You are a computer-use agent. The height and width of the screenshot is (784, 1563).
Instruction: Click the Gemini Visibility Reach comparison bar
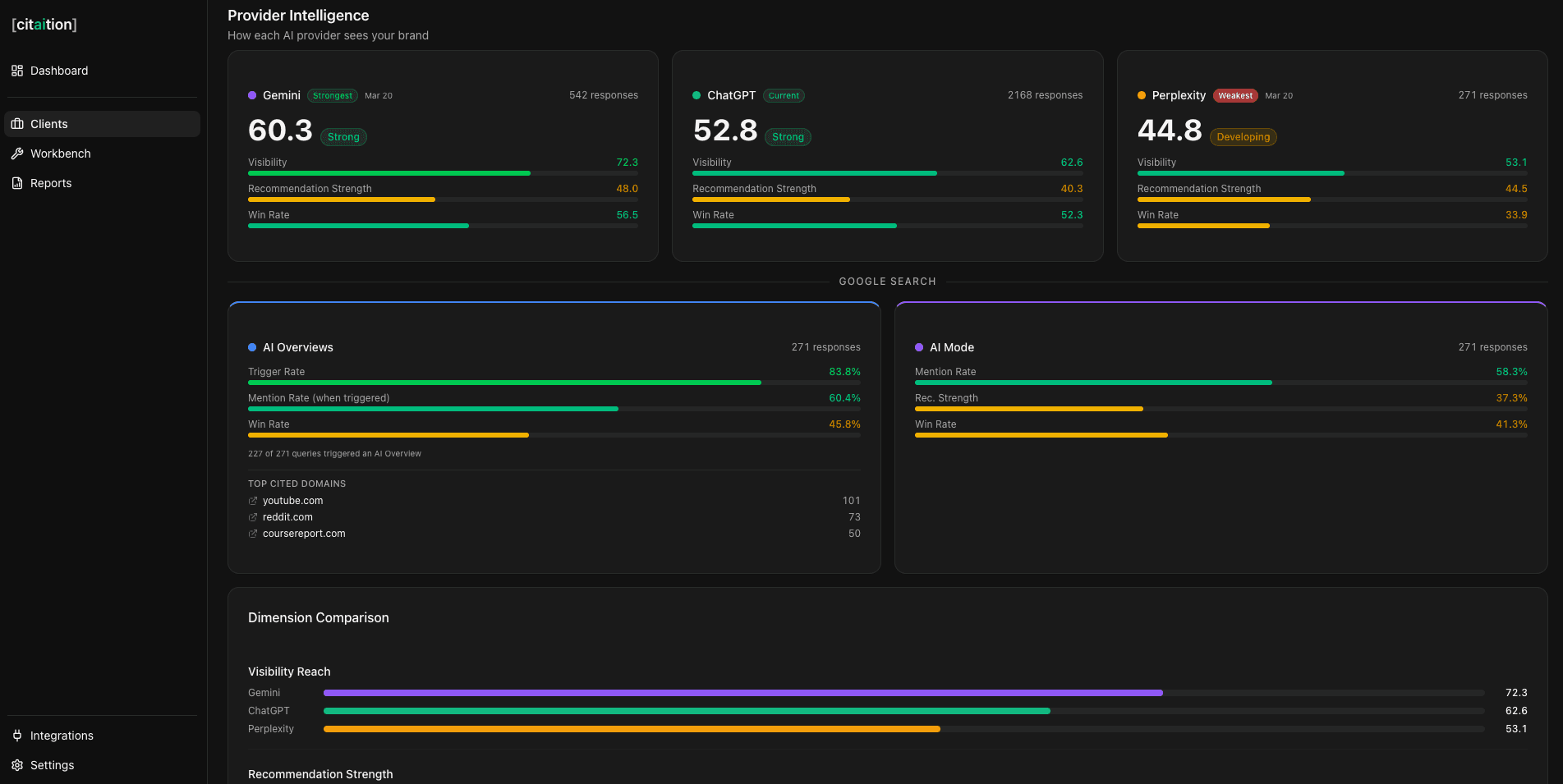[x=904, y=693]
